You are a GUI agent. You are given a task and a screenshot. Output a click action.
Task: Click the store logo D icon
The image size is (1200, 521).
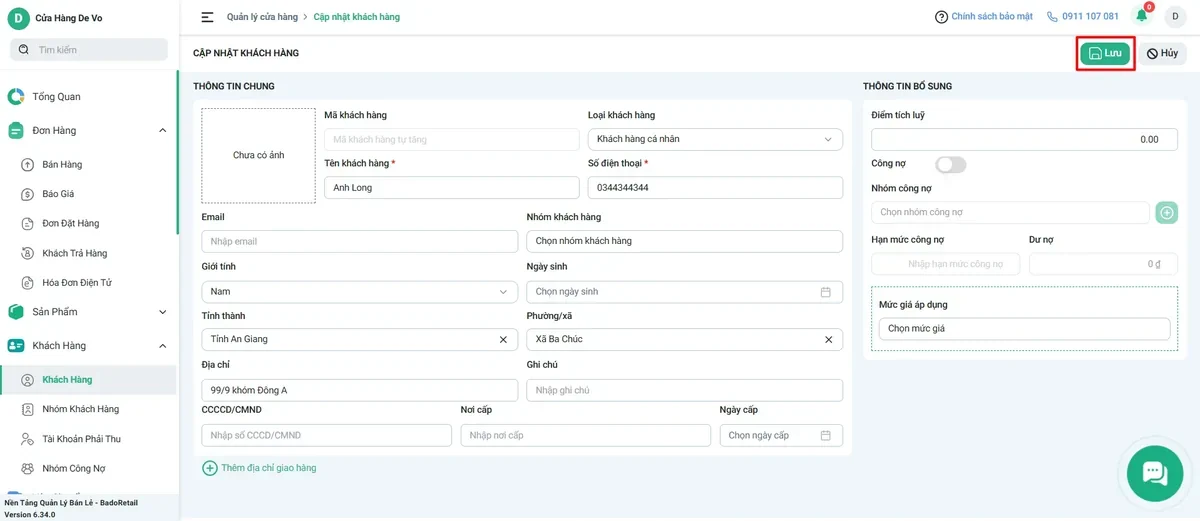pos(18,18)
